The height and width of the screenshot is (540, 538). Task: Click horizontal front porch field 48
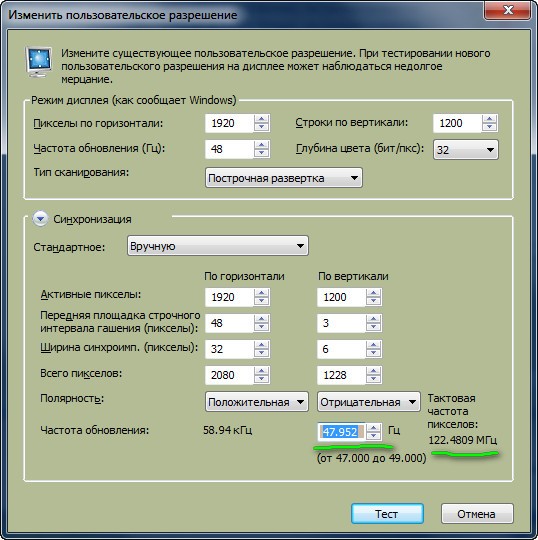229,323
